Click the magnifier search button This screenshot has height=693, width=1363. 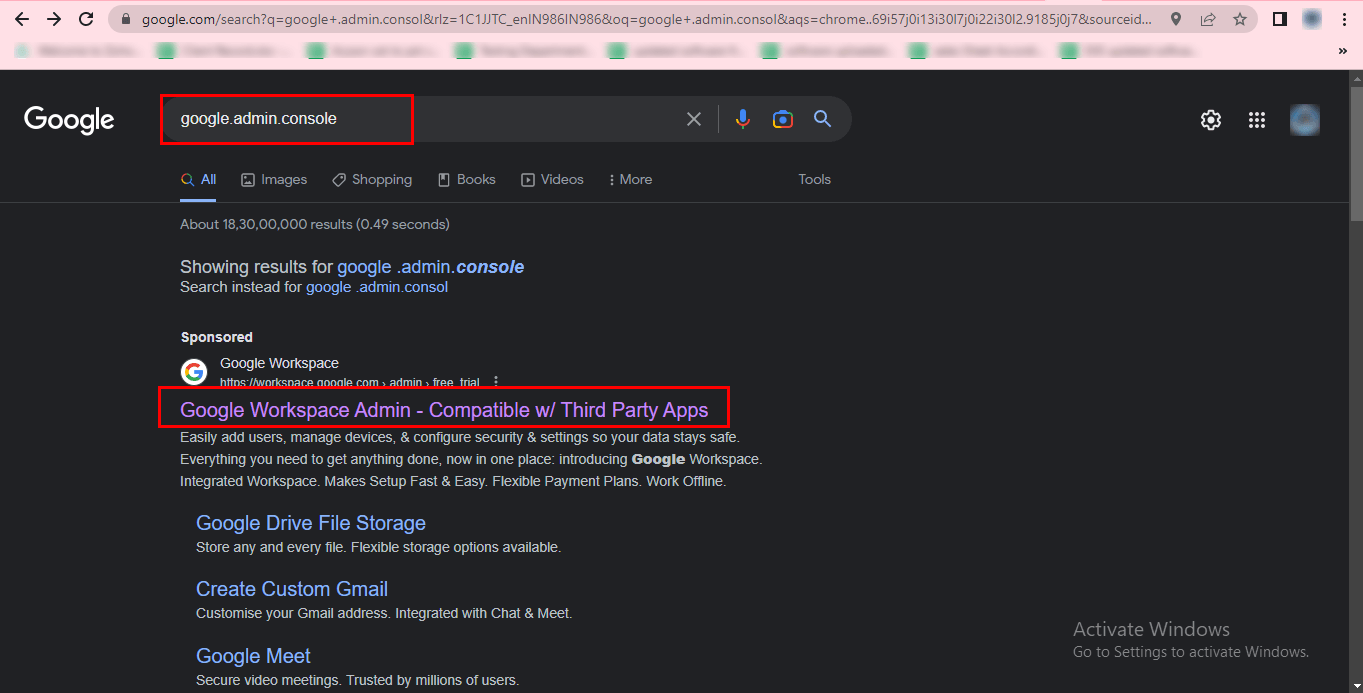coord(823,119)
